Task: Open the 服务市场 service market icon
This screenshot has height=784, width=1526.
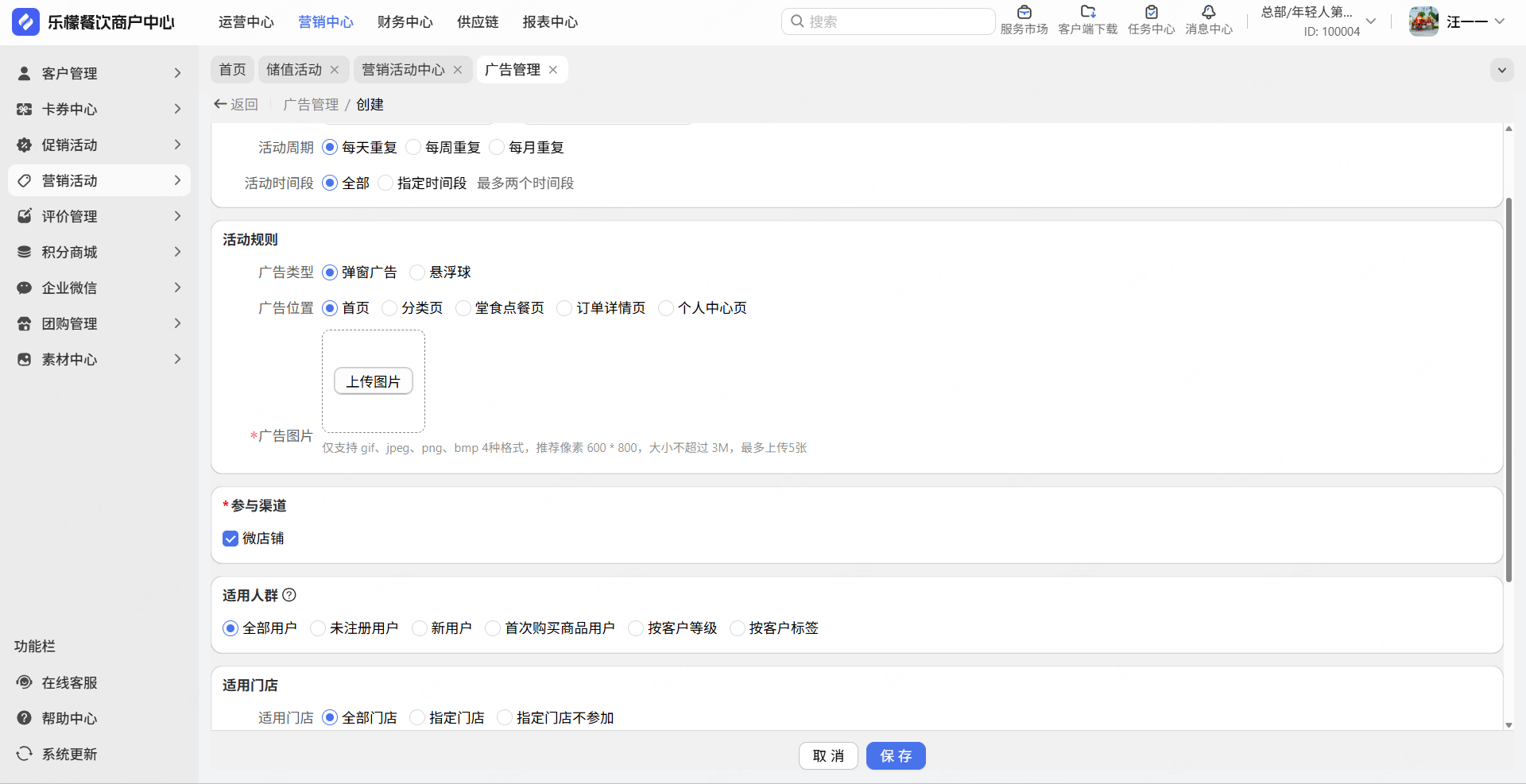Action: click(x=1024, y=13)
